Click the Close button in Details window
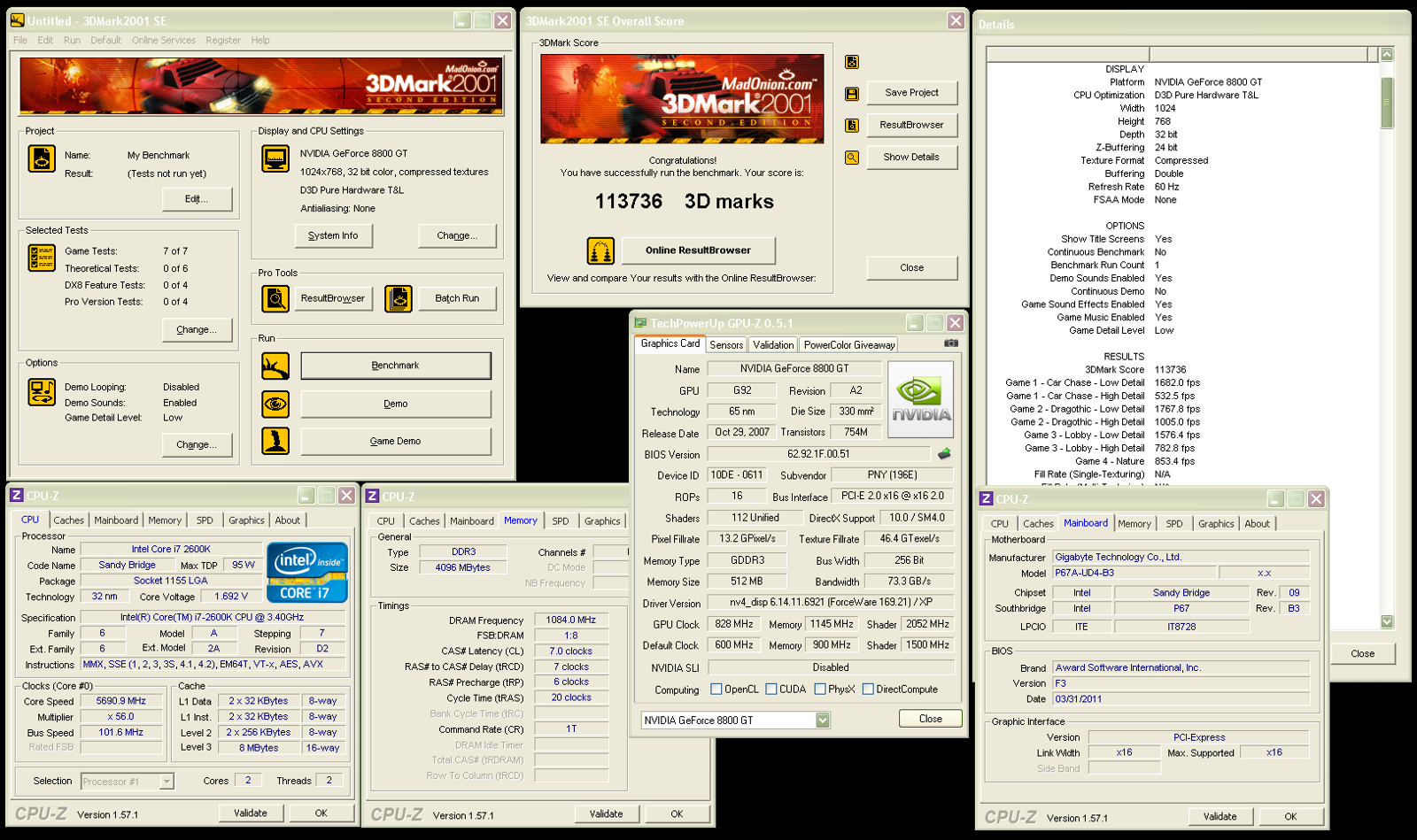This screenshot has width=1417, height=840. [x=1362, y=654]
